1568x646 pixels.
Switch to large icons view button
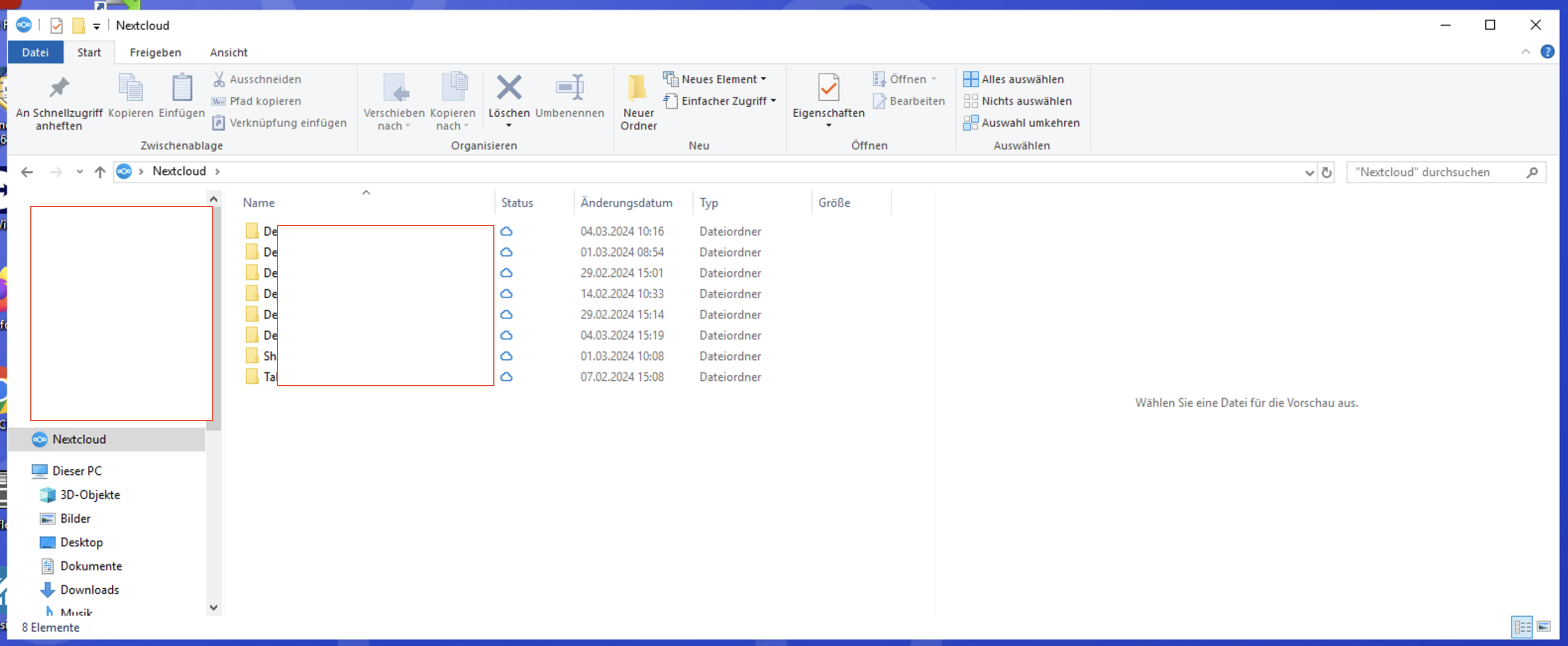[x=1544, y=627]
